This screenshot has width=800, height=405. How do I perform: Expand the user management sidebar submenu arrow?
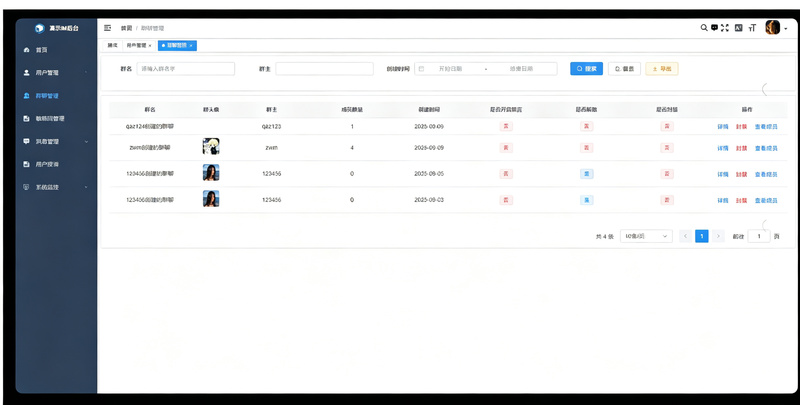(86, 73)
